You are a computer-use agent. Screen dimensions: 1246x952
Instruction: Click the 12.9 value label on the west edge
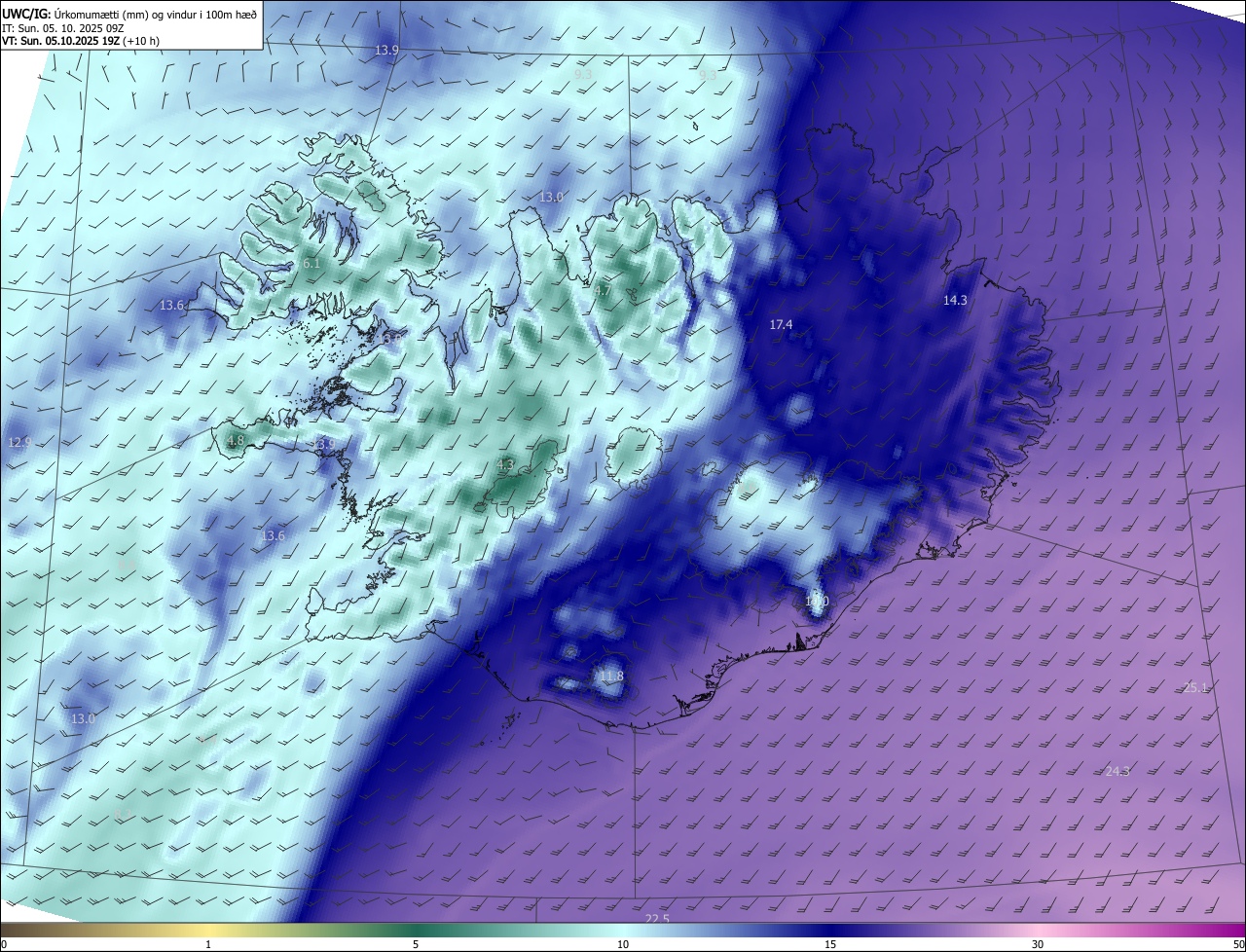(x=19, y=443)
